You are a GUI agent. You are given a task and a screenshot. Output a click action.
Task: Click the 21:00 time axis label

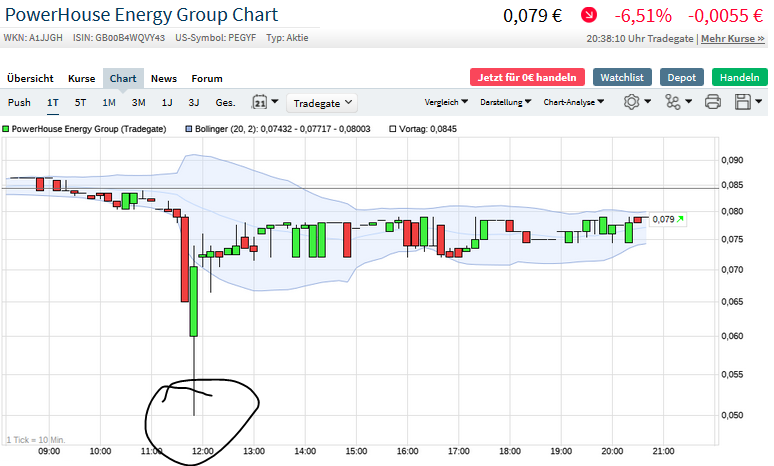[x=663, y=451]
